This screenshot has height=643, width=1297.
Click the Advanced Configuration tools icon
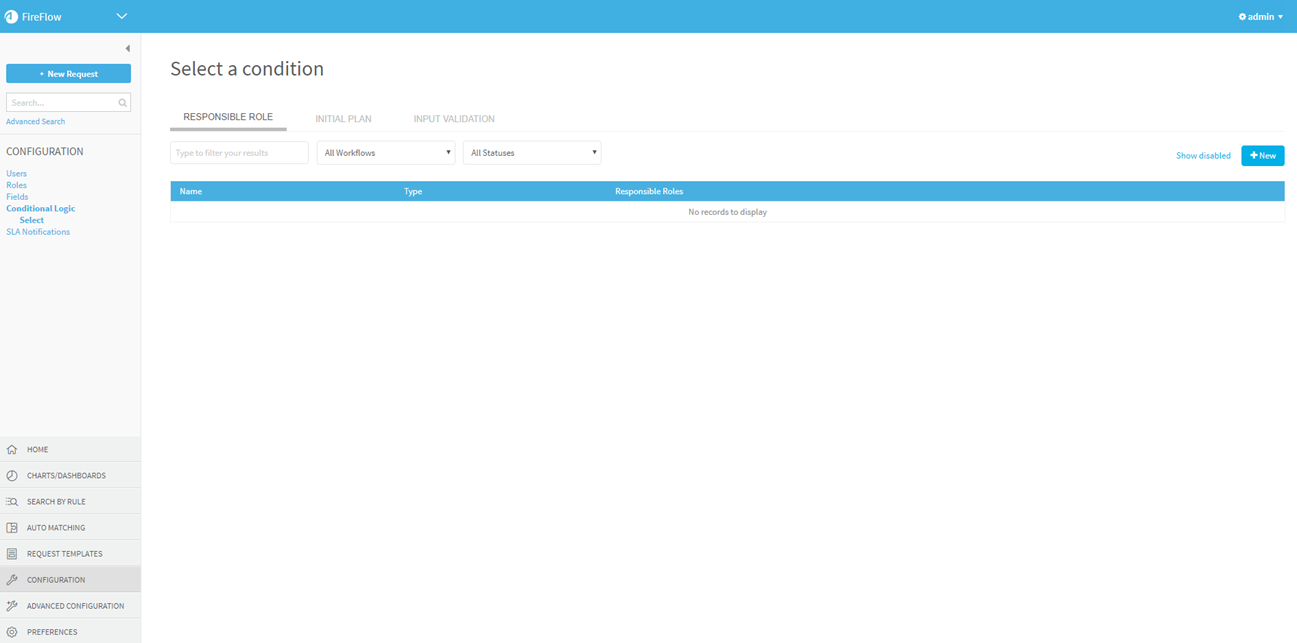point(12,606)
